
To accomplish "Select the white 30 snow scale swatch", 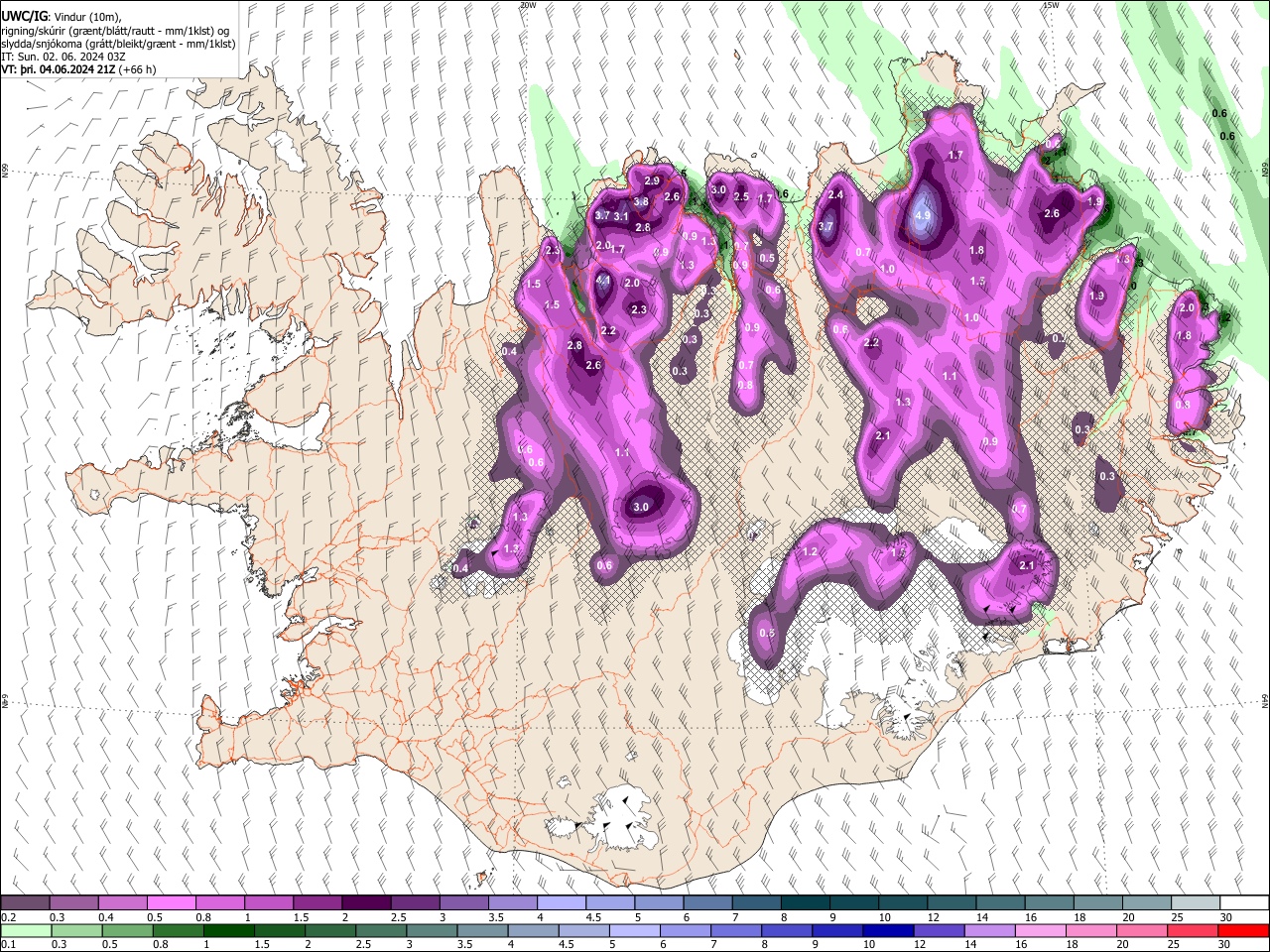I will (1243, 903).
